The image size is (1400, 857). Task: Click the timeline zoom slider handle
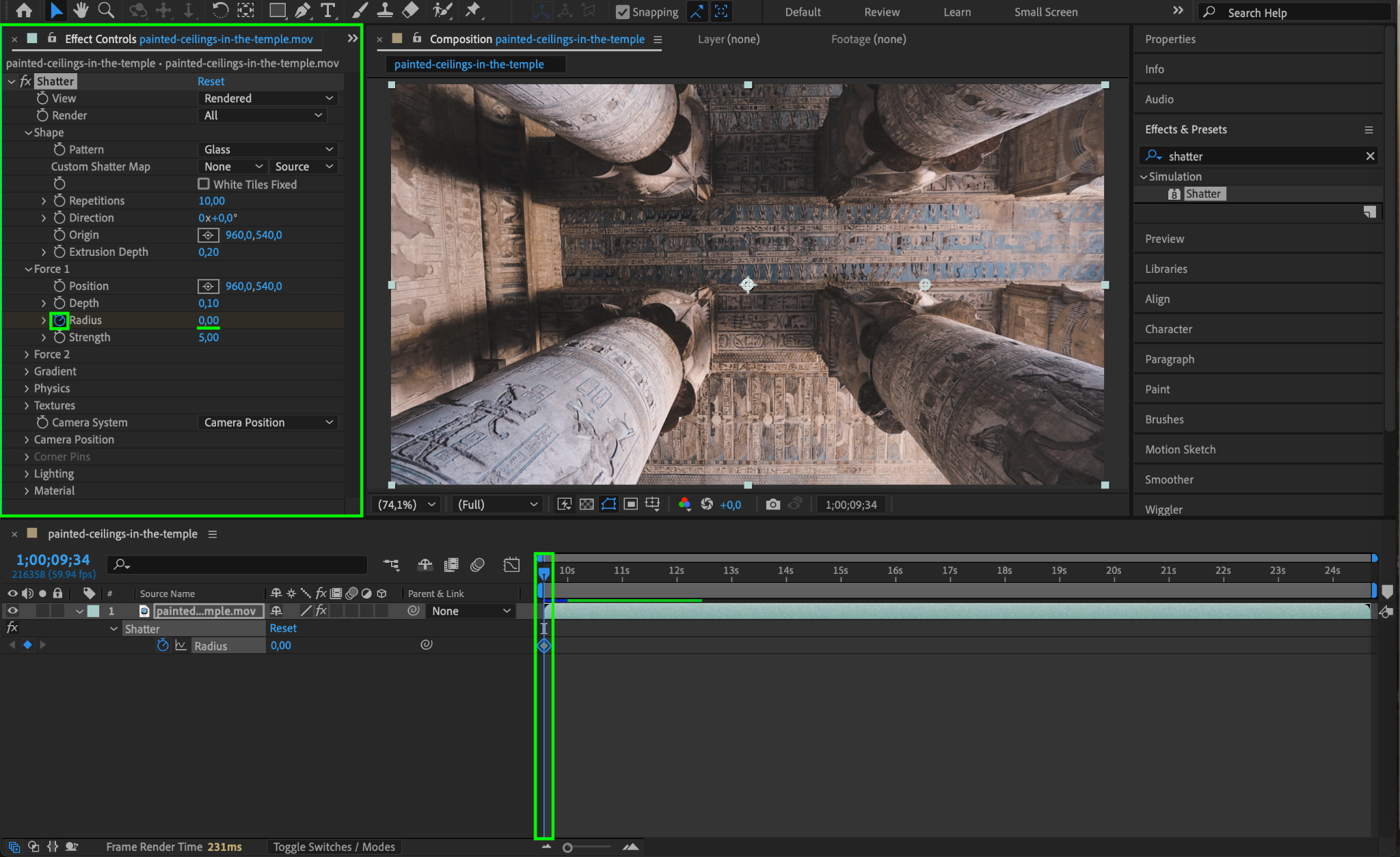(567, 847)
